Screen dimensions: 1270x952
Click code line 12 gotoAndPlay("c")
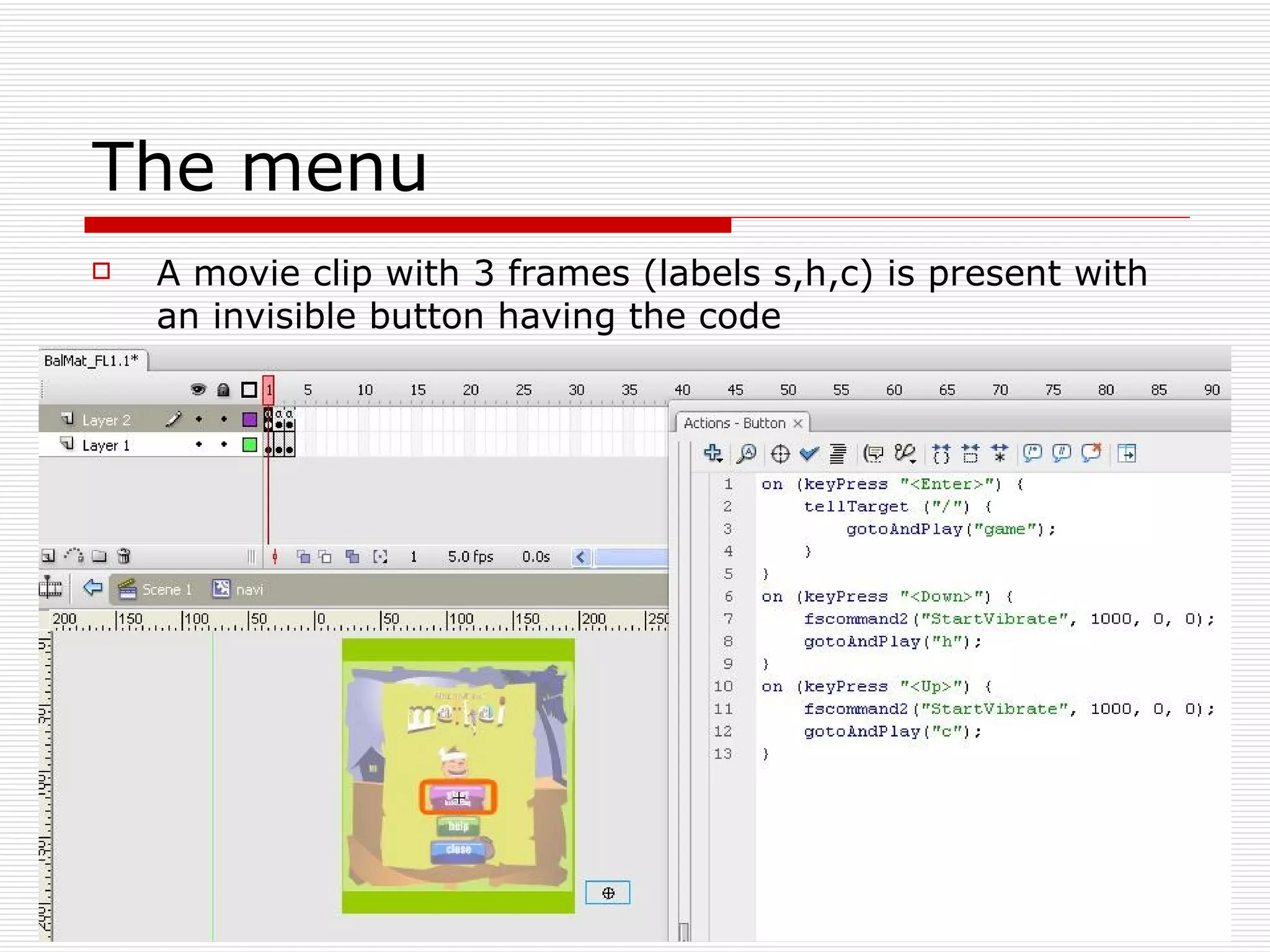point(892,732)
